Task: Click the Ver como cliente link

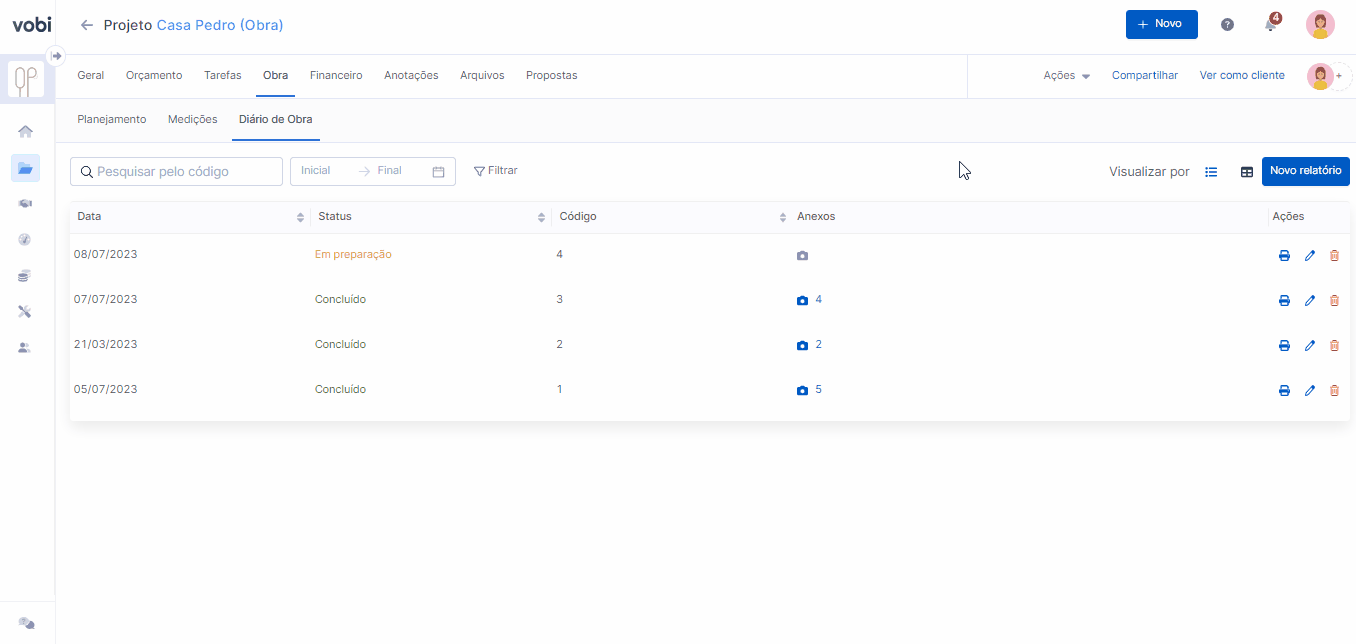Action: coord(1242,76)
